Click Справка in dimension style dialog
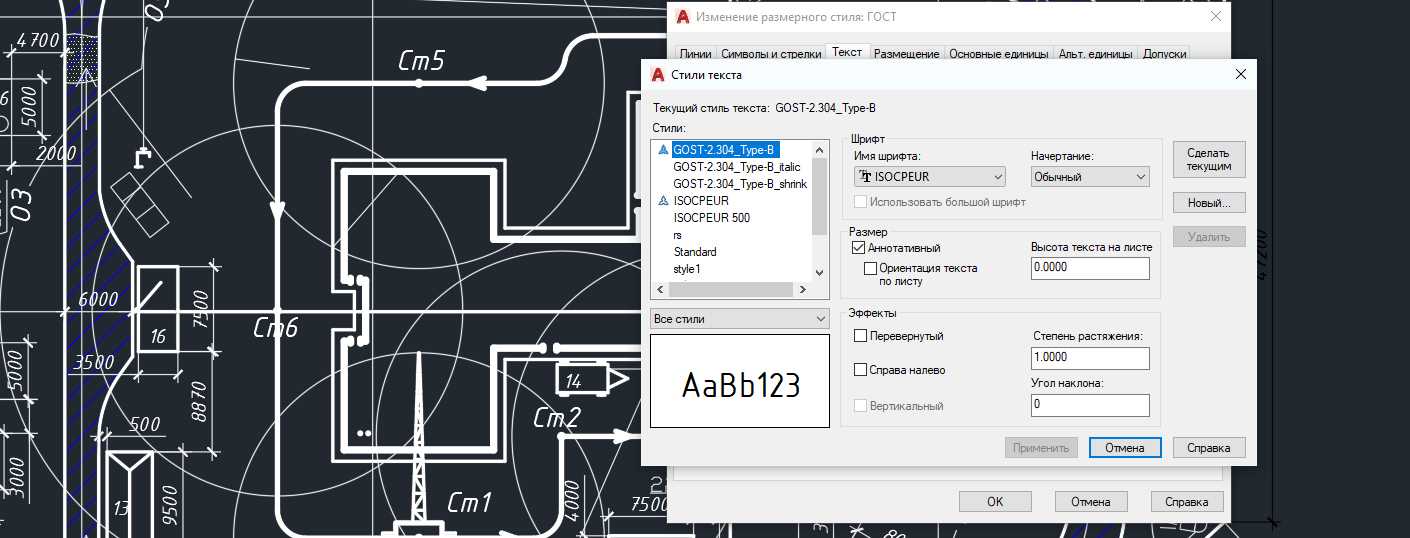The width and height of the screenshot is (1410, 538). 1187,502
